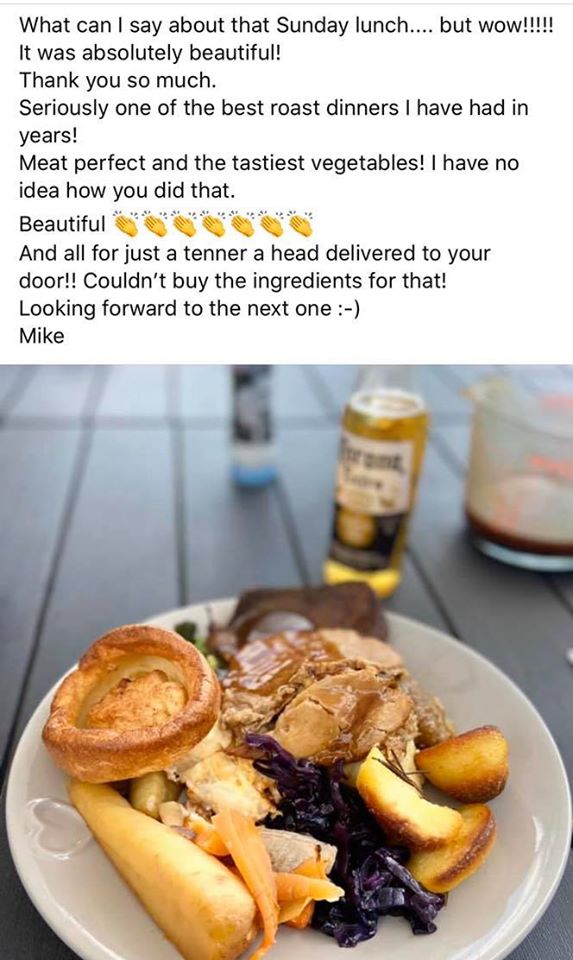Image resolution: width=573 pixels, height=960 pixels.
Task: Click the 'Looking forward to the next one' line
Action: click(x=189, y=308)
